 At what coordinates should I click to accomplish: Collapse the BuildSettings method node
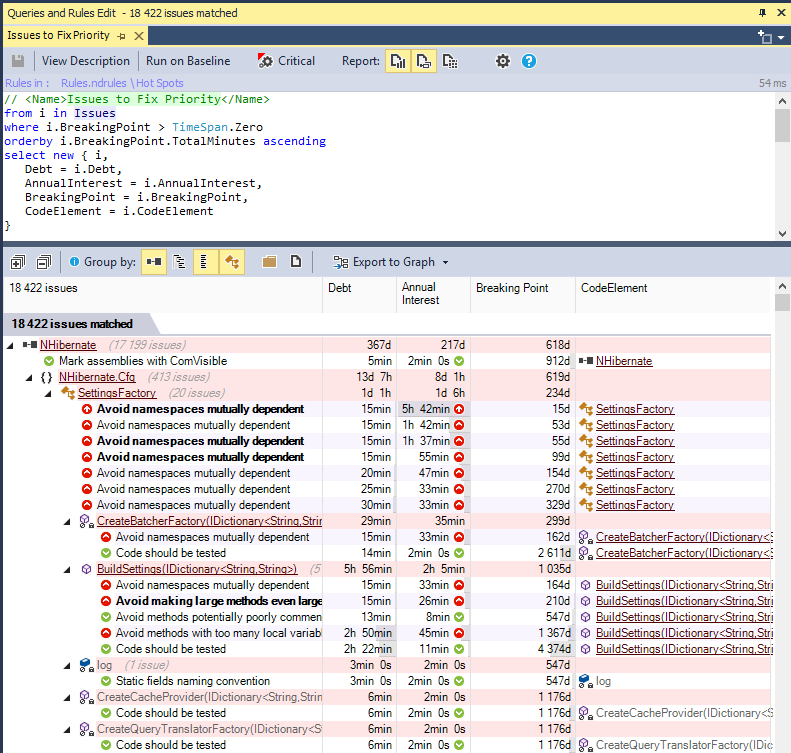tap(67, 570)
